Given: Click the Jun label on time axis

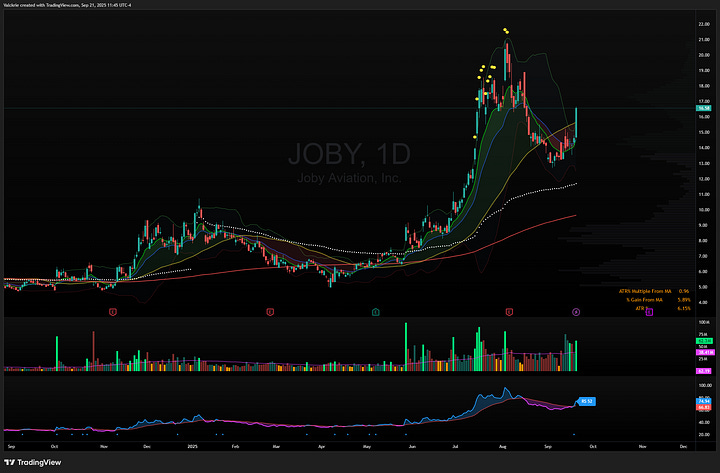Looking at the screenshot, I should [x=412, y=446].
